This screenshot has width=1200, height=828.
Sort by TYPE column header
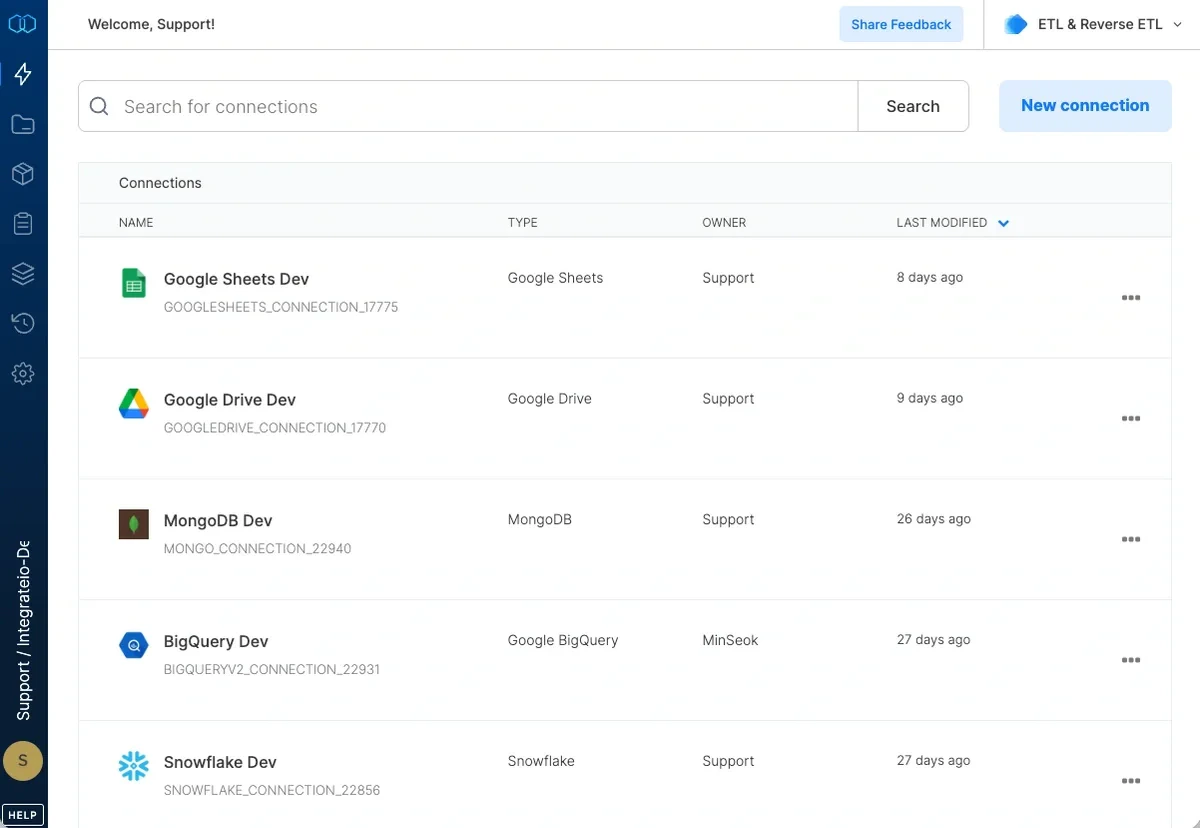pos(522,223)
